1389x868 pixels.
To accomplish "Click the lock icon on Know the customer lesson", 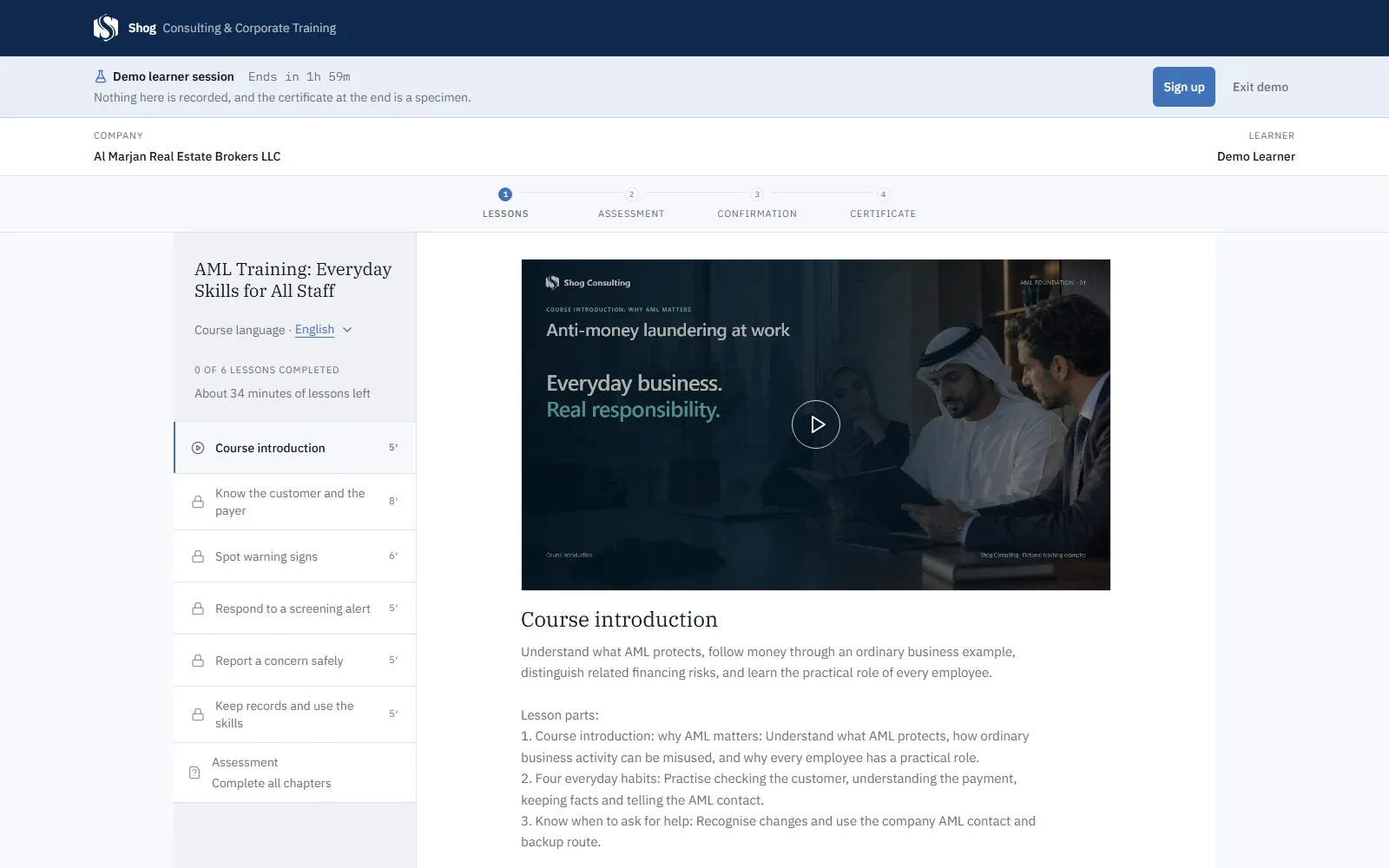I will [x=198, y=502].
